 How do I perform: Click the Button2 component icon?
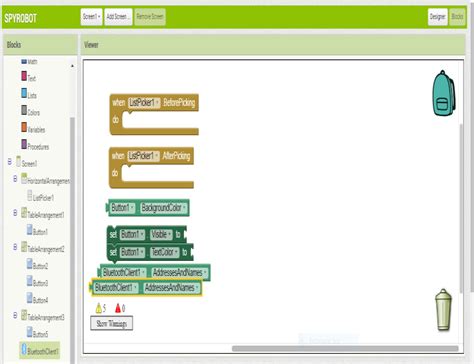pos(30,264)
